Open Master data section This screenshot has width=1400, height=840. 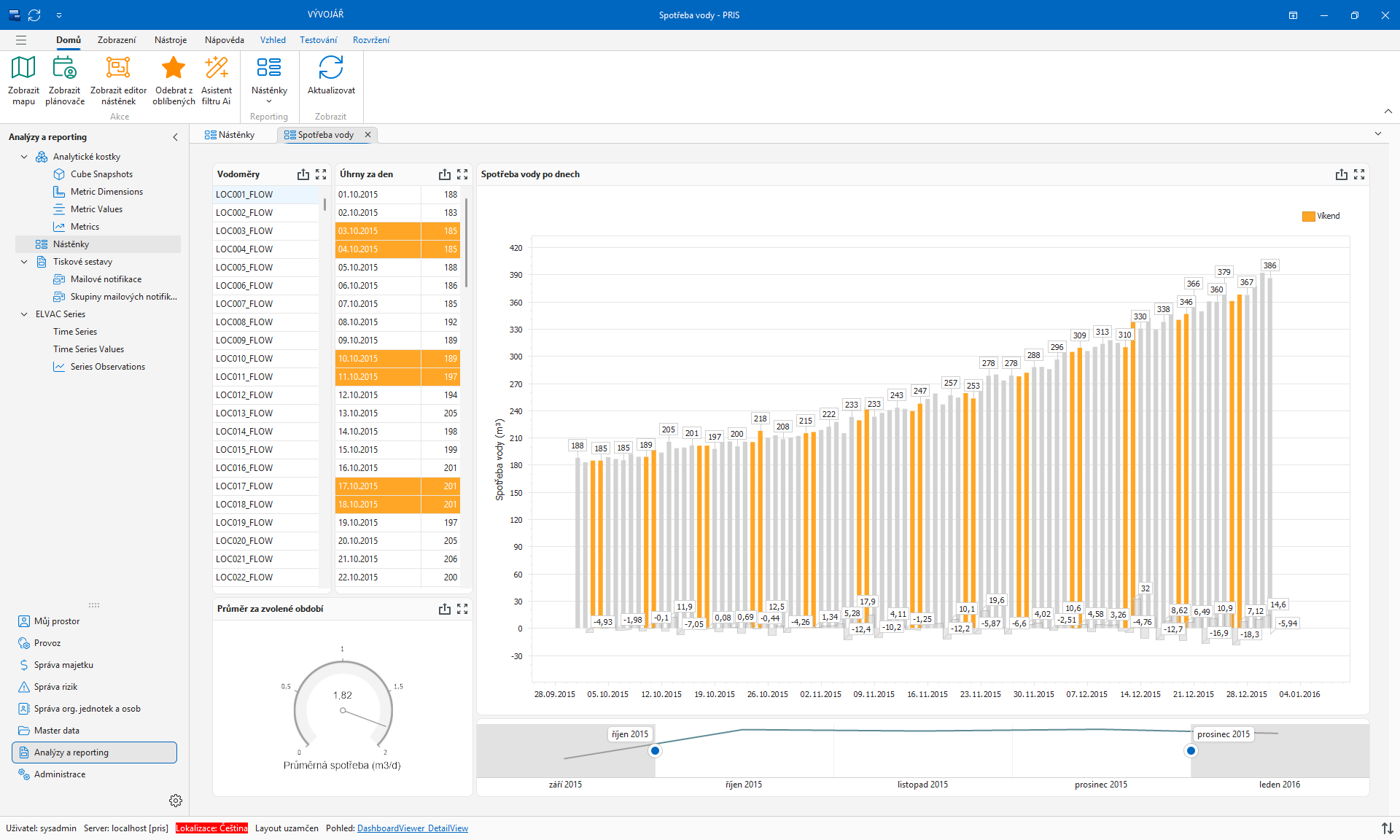[95, 731]
